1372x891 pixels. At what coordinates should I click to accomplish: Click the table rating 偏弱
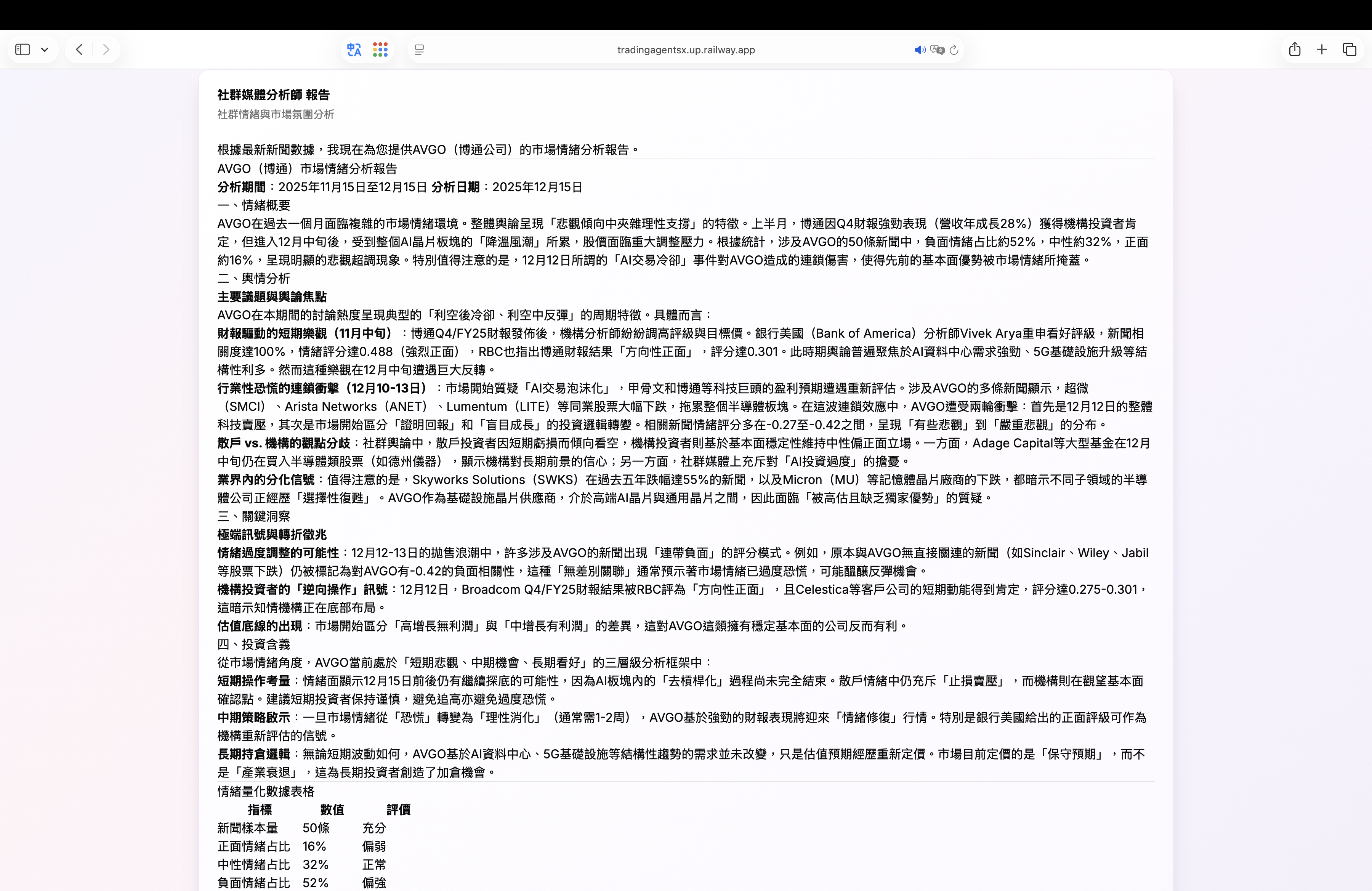pos(374,847)
